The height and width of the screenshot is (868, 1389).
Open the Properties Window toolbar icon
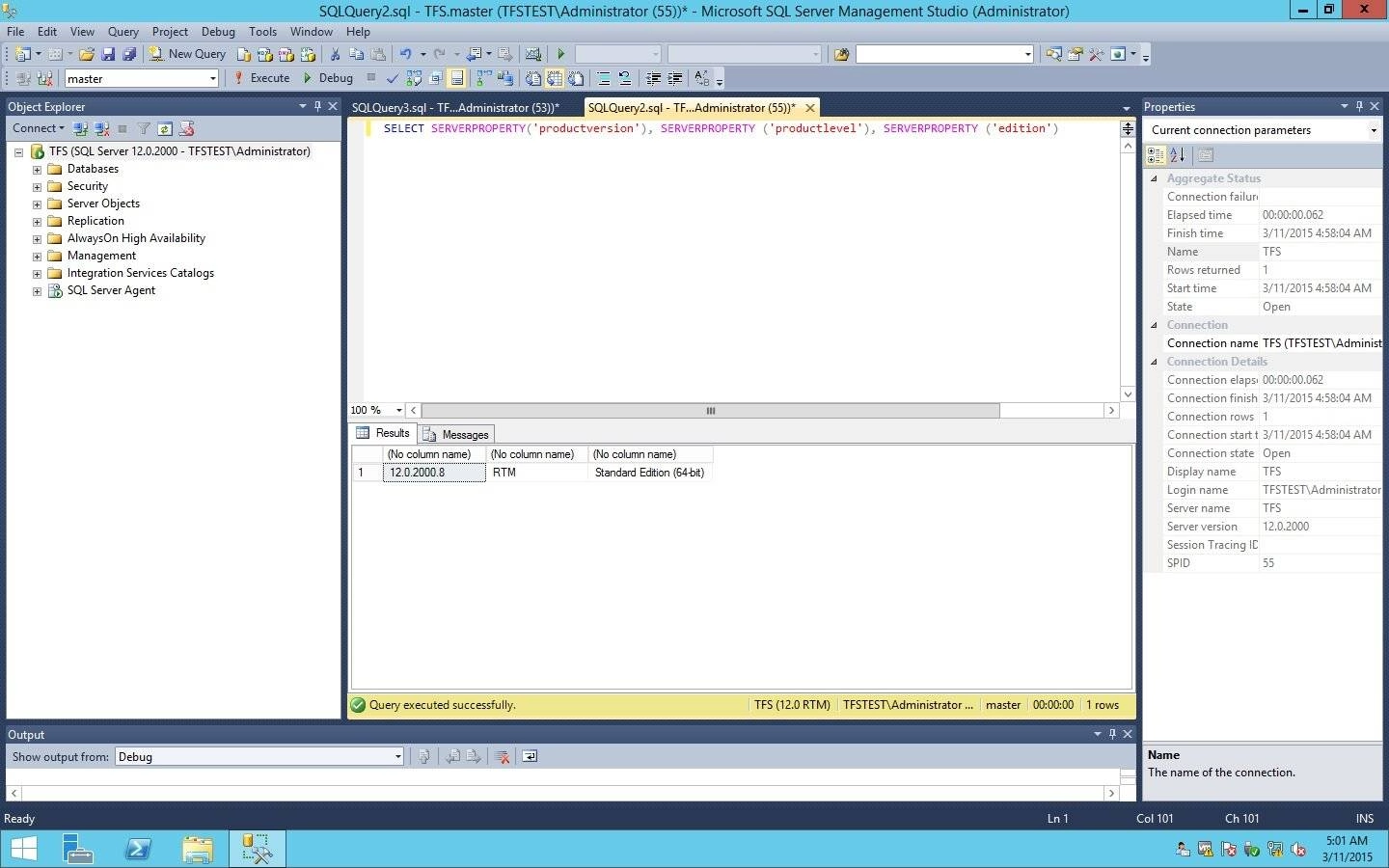[x=1075, y=54]
